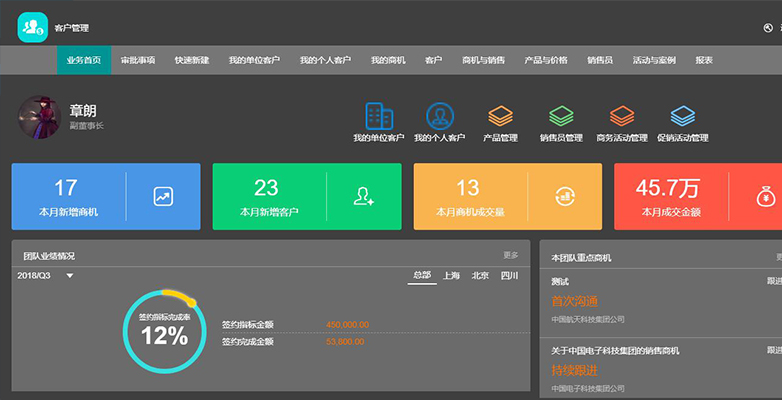Viewport: 782px width, 400px height.
Task: Open 销售员管理 green layers icon
Action: 561,116
